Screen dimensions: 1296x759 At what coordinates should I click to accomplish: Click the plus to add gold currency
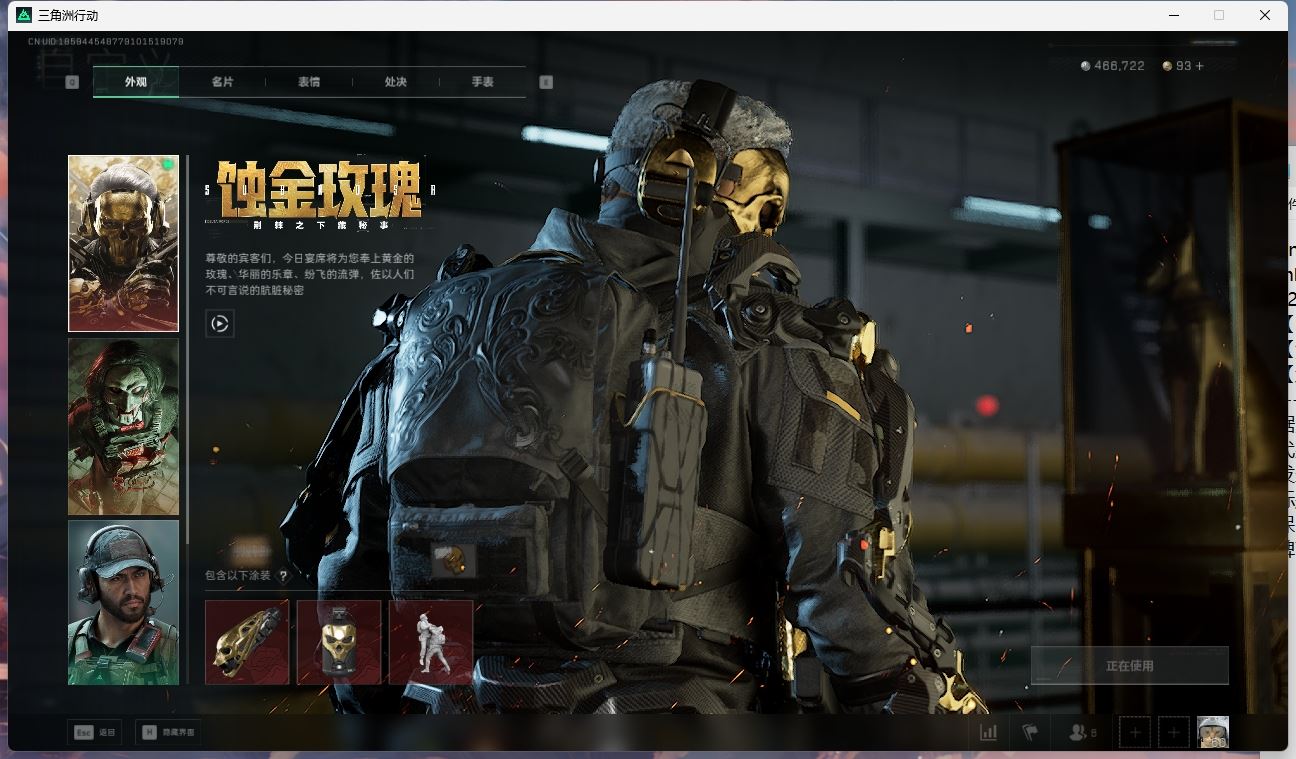(x=1199, y=66)
